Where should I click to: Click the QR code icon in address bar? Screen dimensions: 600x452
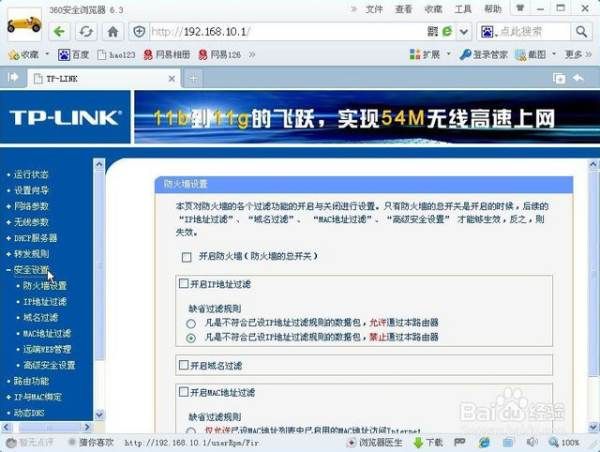click(432, 31)
